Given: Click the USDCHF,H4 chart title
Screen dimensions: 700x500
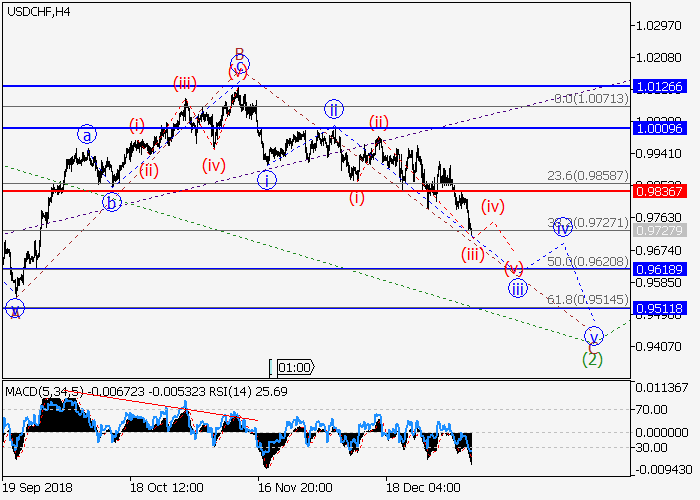Looking at the screenshot, I should click(37, 12).
